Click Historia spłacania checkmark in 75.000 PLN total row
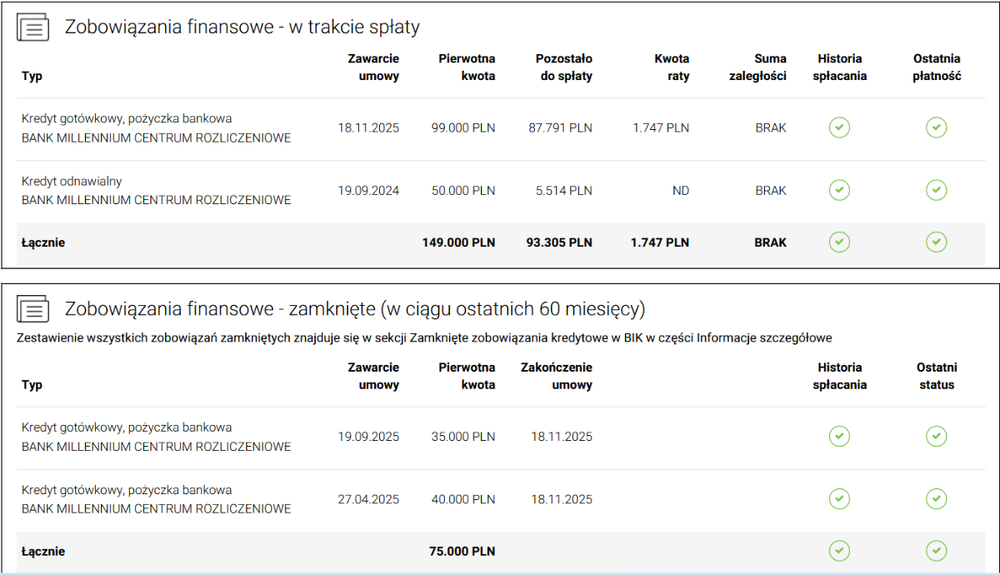 839,551
